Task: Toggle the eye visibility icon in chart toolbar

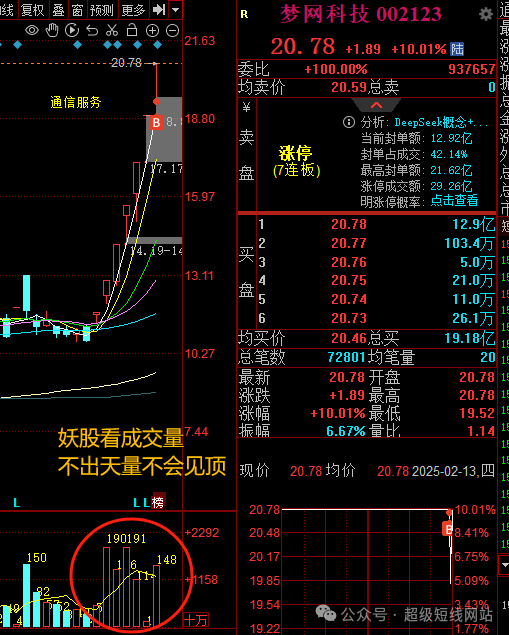Action: pyautogui.click(x=32, y=30)
